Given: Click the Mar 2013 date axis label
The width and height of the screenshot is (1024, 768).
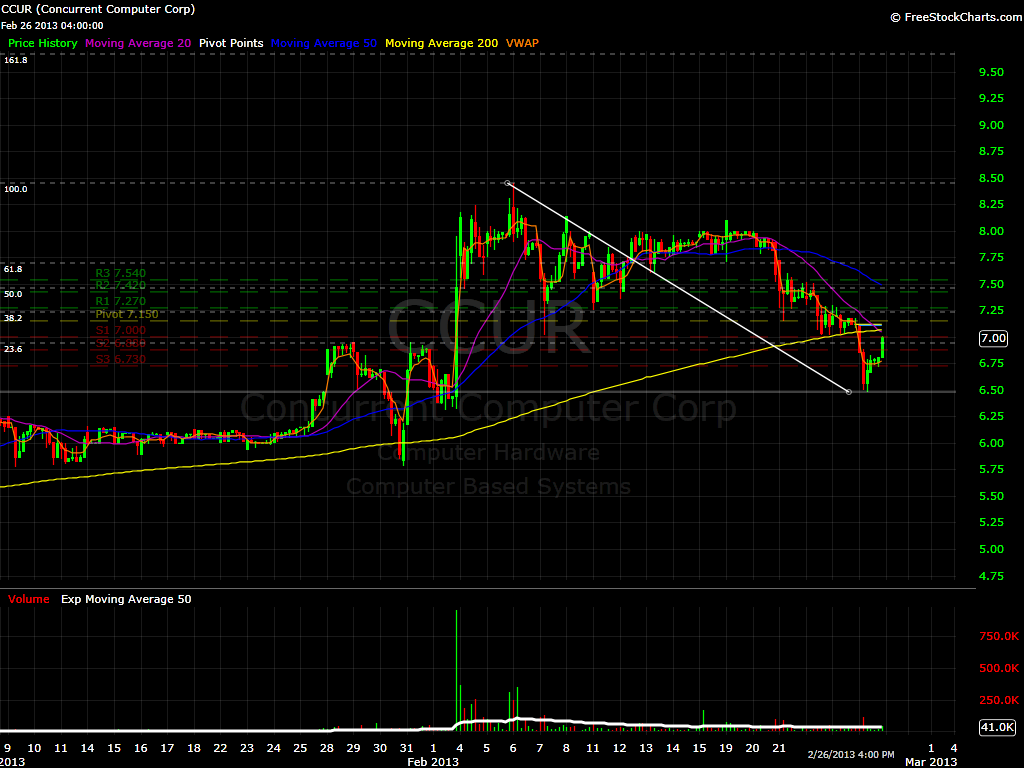Looking at the screenshot, I should (x=931, y=762).
